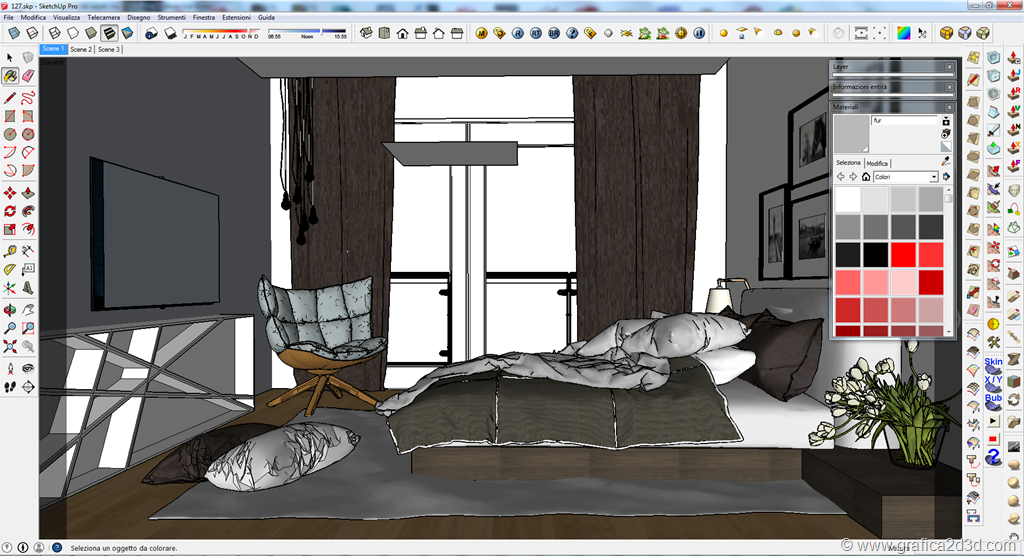Switch to the Modifica tab in Materiali

(877, 163)
